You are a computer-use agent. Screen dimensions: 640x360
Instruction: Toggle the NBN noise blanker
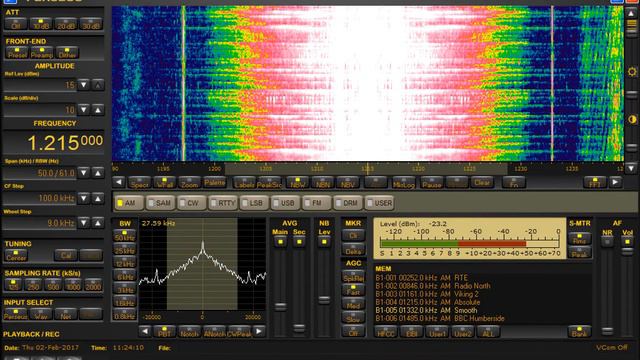click(322, 182)
